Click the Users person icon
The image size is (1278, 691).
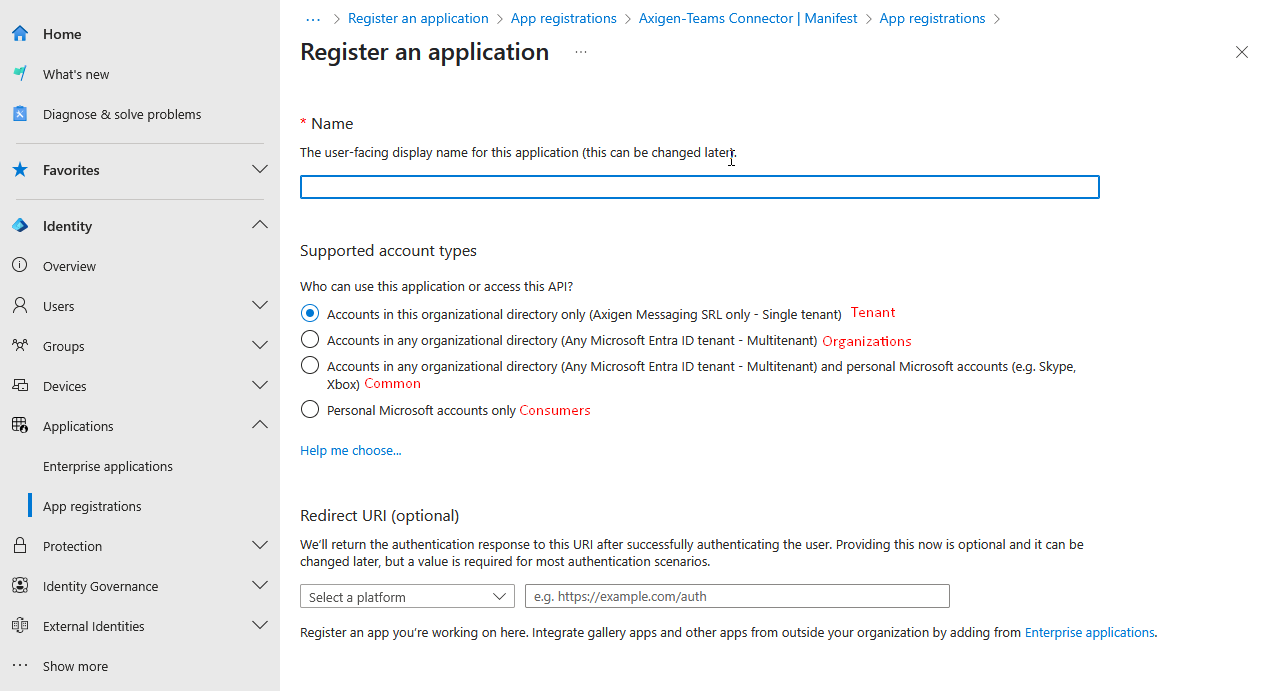tap(20, 306)
